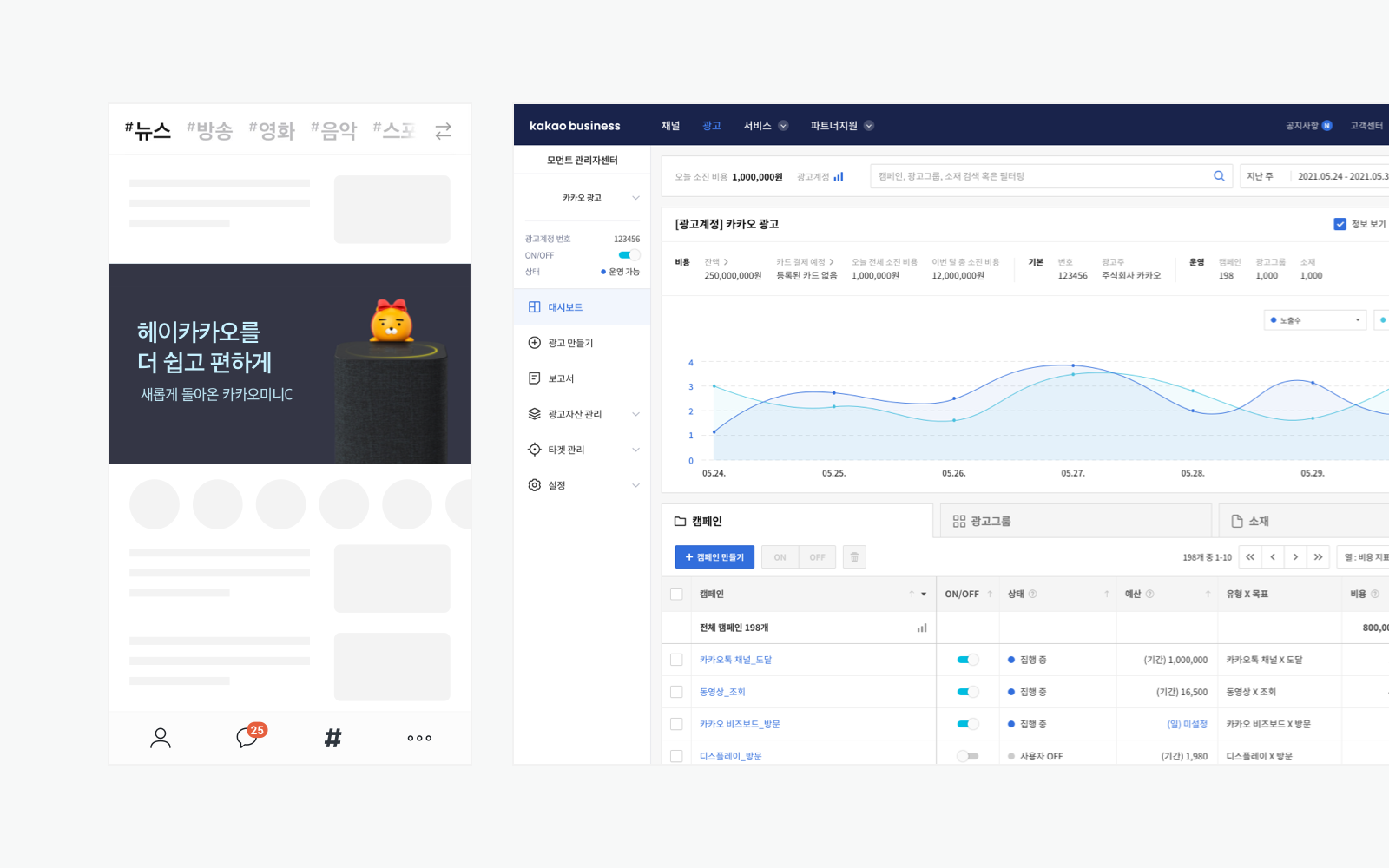Select the #방송 tab in mobile preview
Viewport: 1389px width, 868px height.
coord(210,130)
